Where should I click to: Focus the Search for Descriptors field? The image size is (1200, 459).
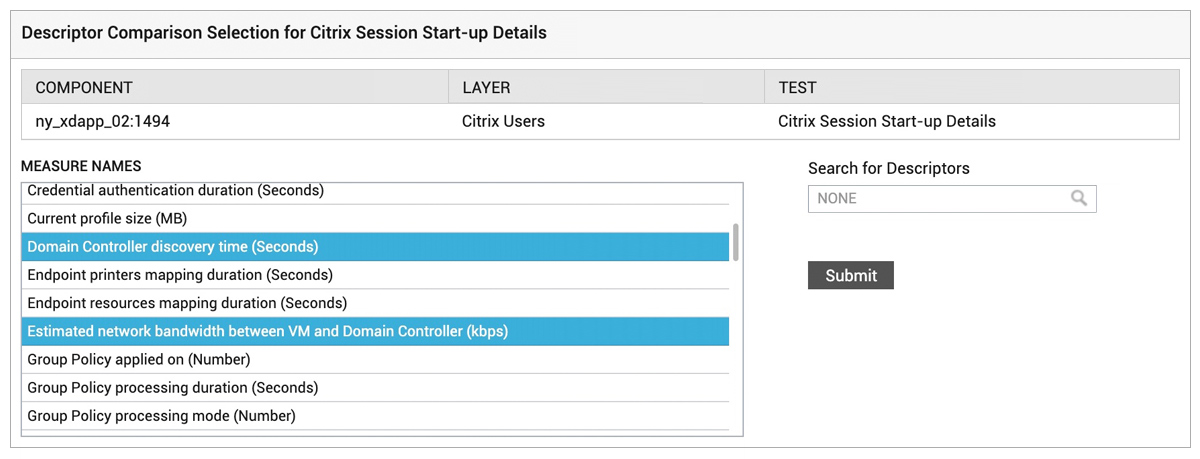click(952, 198)
